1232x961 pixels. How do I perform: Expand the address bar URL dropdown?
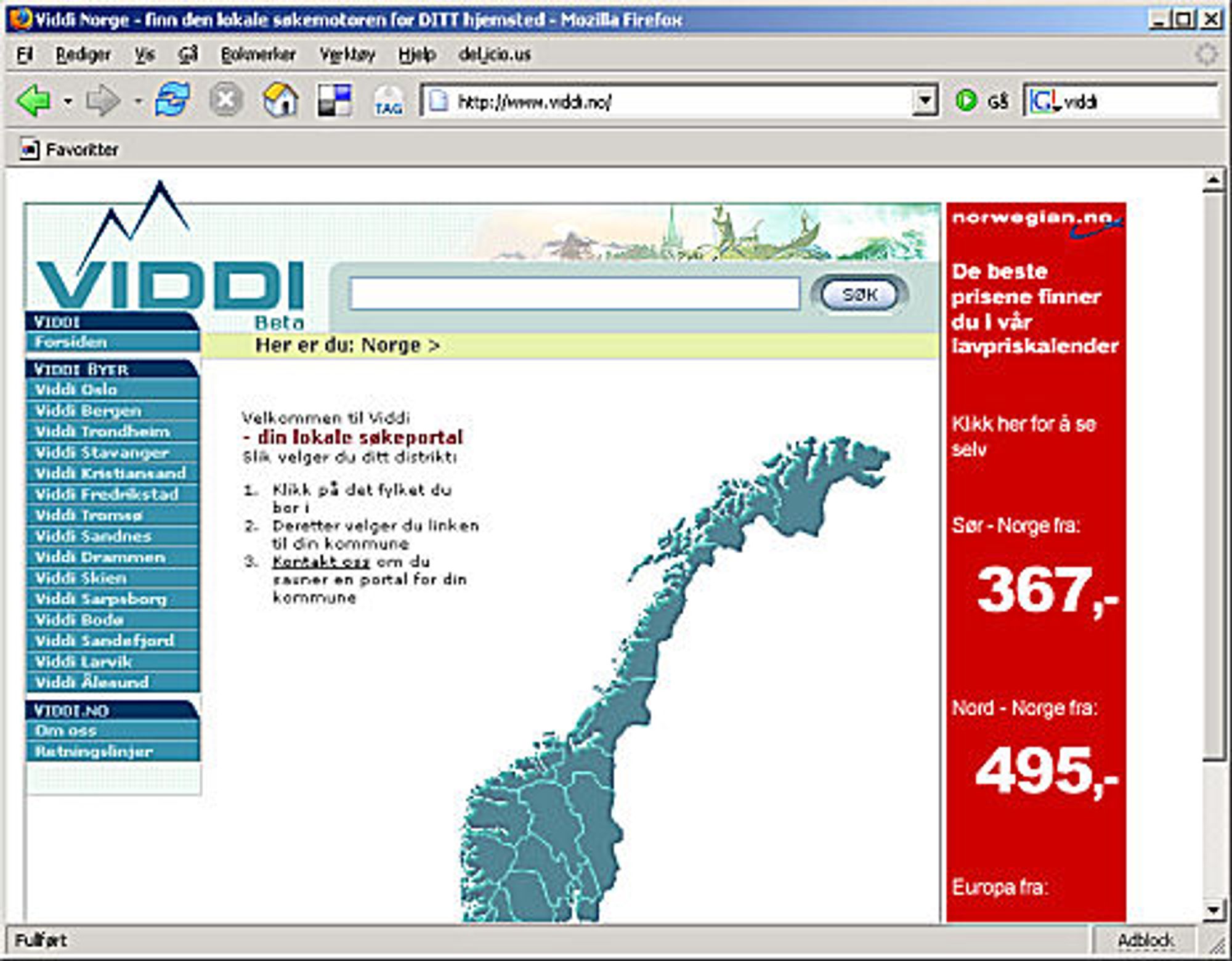925,101
